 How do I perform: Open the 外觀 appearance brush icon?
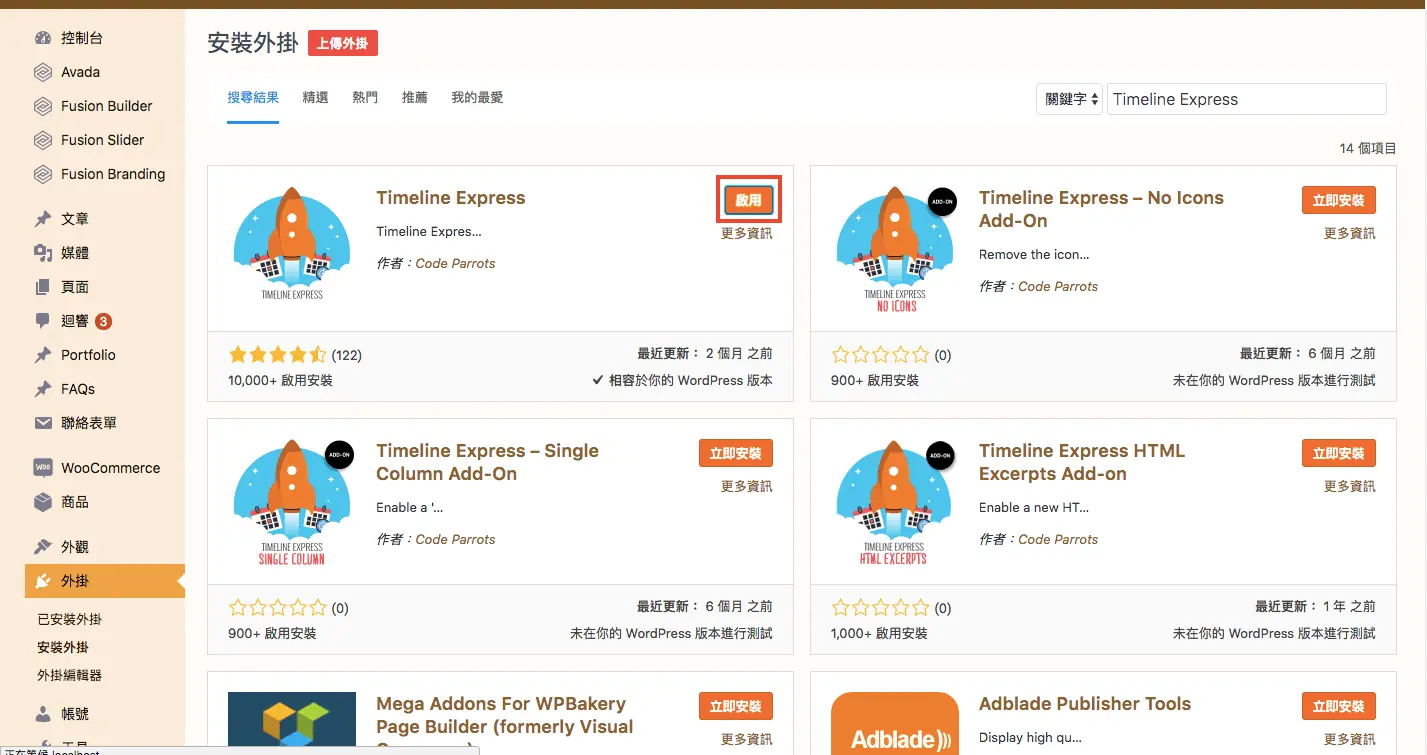[43, 547]
